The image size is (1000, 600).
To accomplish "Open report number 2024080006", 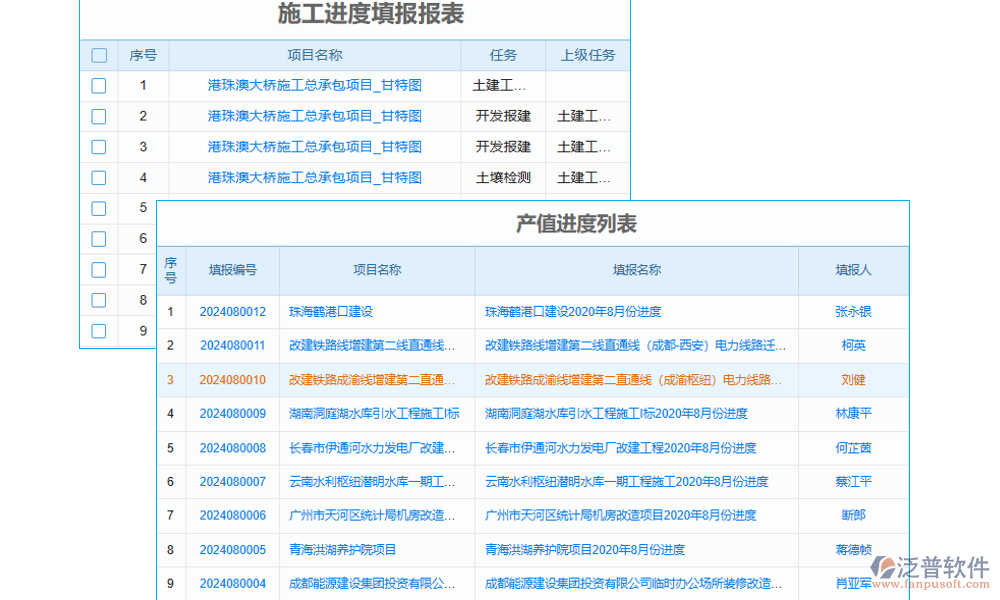I will point(233,515).
